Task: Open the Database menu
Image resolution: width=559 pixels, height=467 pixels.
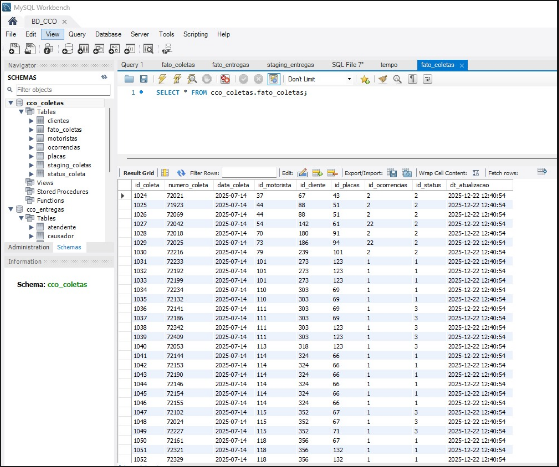Action: (108, 35)
